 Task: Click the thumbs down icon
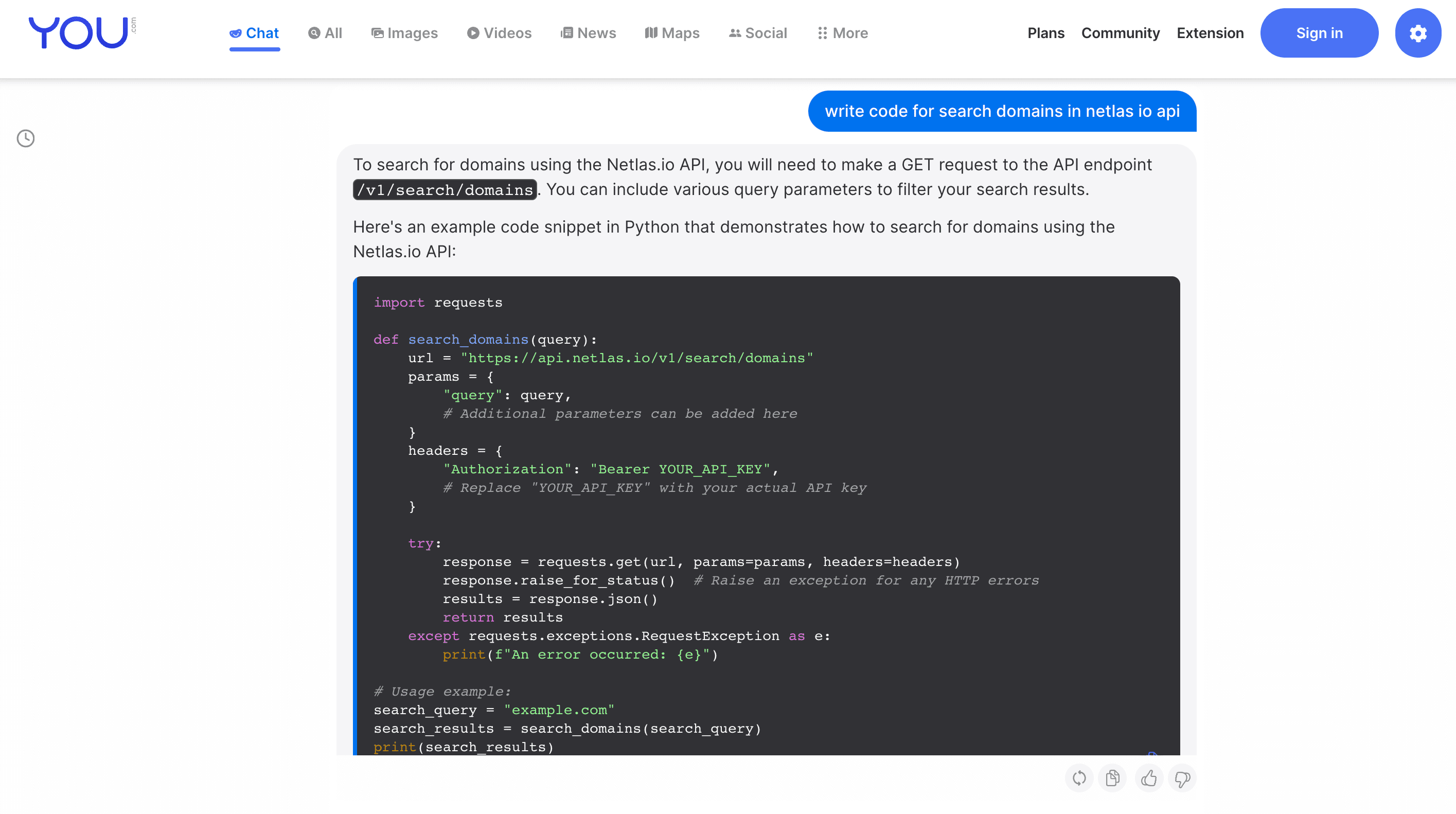pos(1183,778)
